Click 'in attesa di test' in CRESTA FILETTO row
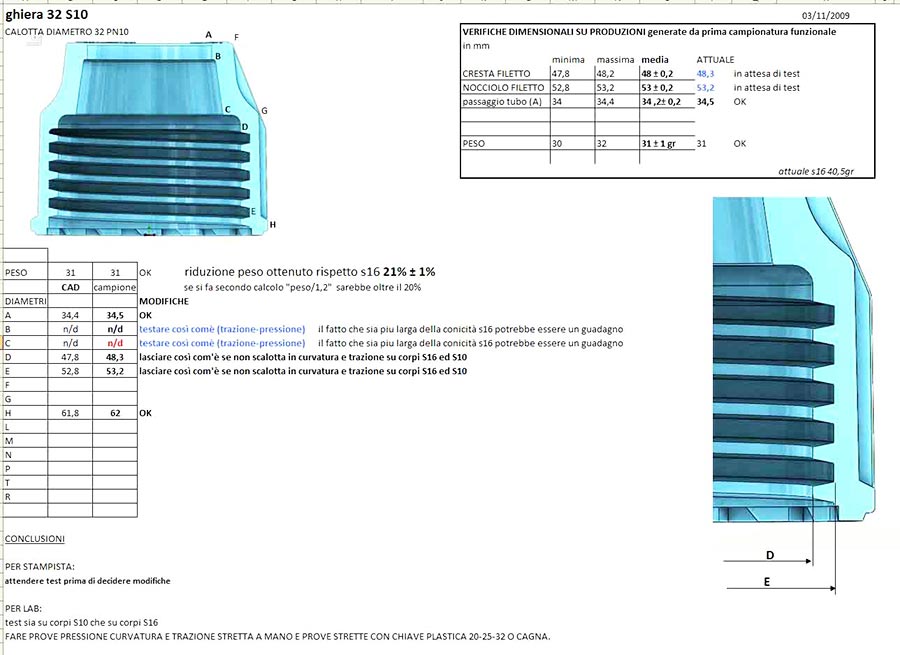Screen dimensions: 900x655 coord(766,73)
